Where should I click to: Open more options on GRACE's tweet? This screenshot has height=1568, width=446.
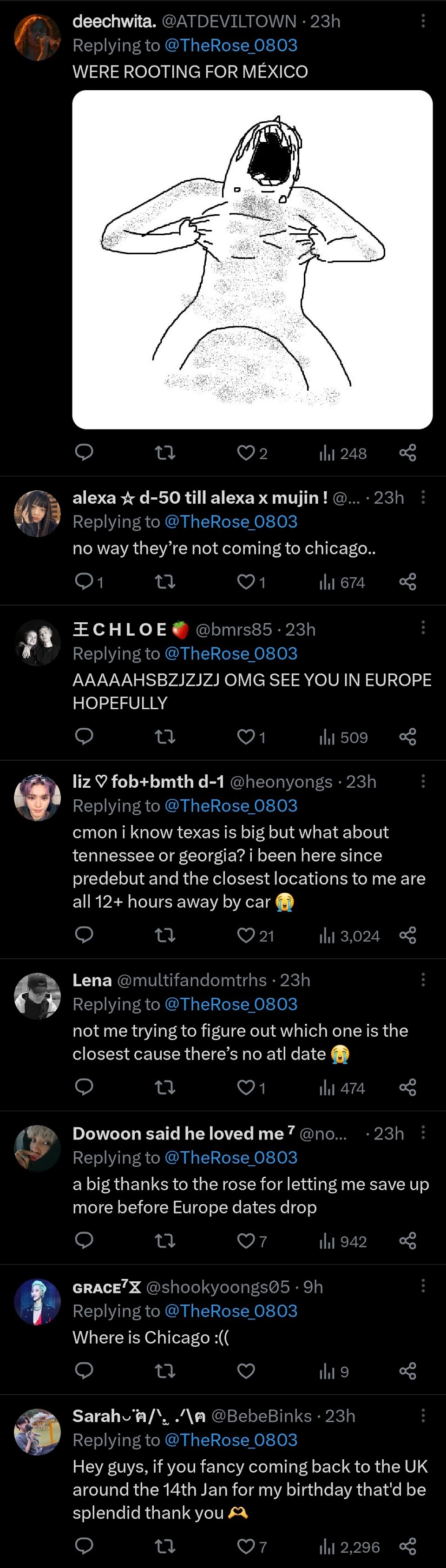point(423,1286)
